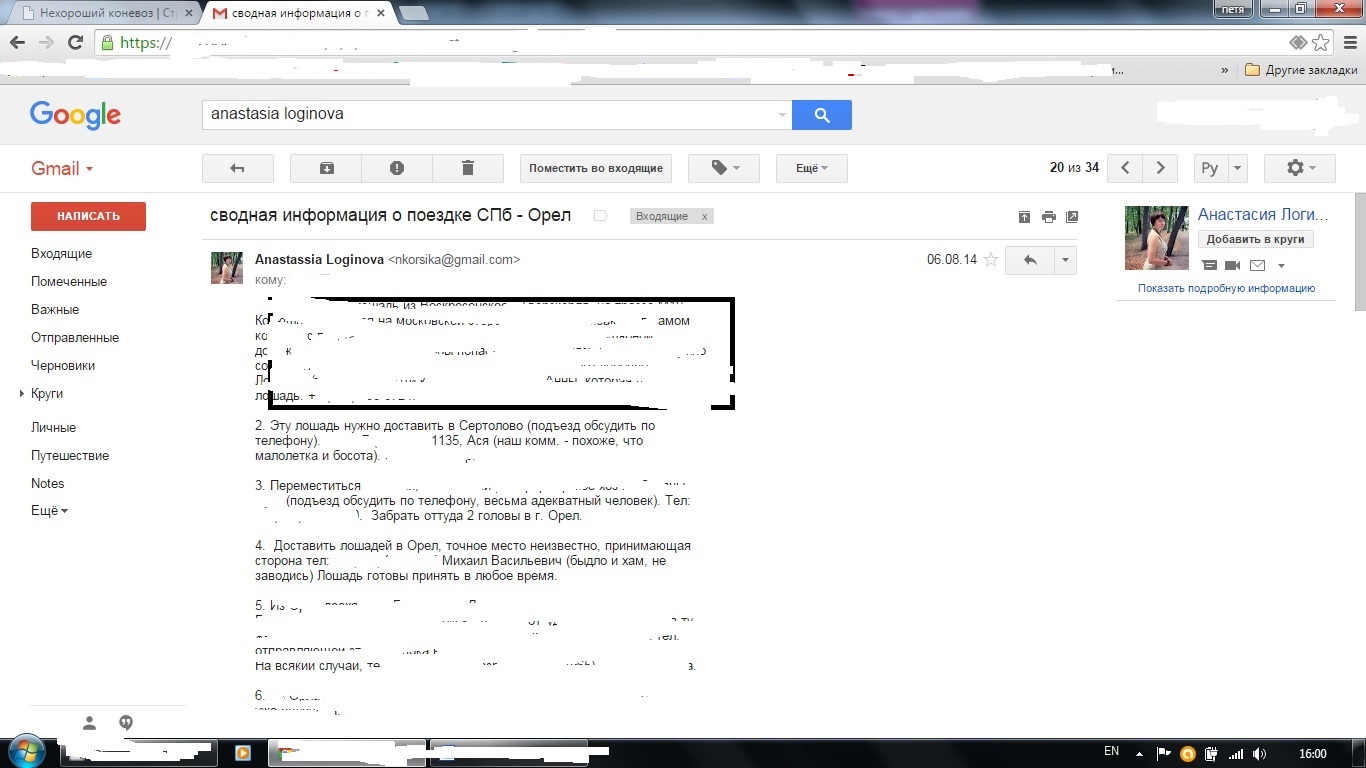The width and height of the screenshot is (1366, 768).
Task: Click the Показать подробную информацию link
Action: 1226,288
